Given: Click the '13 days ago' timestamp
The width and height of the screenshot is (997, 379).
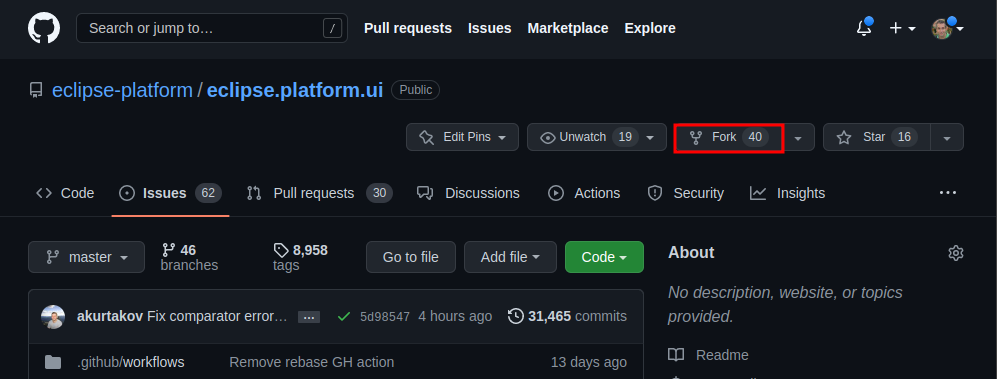Looking at the screenshot, I should coord(588,362).
